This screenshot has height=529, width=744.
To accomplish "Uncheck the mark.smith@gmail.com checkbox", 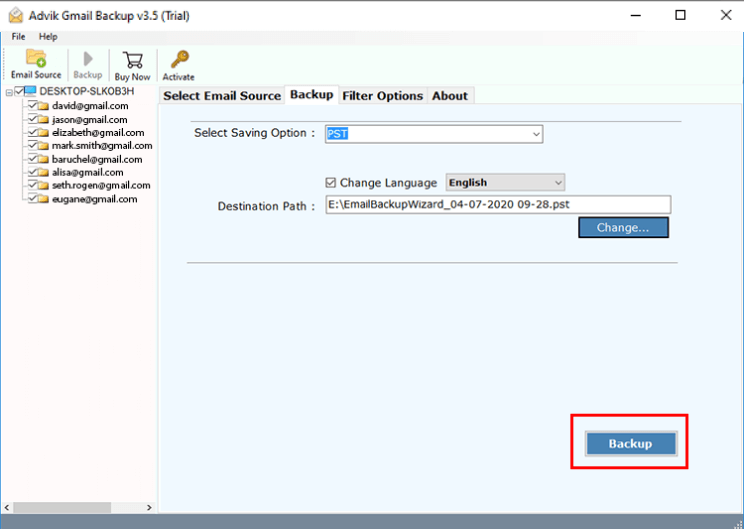I will pyautogui.click(x=32, y=145).
